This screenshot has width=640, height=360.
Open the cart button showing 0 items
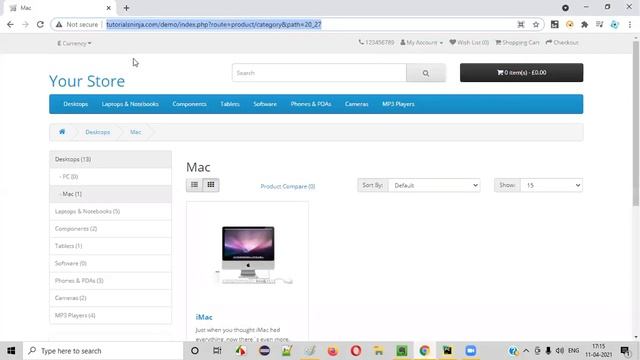pos(521,73)
